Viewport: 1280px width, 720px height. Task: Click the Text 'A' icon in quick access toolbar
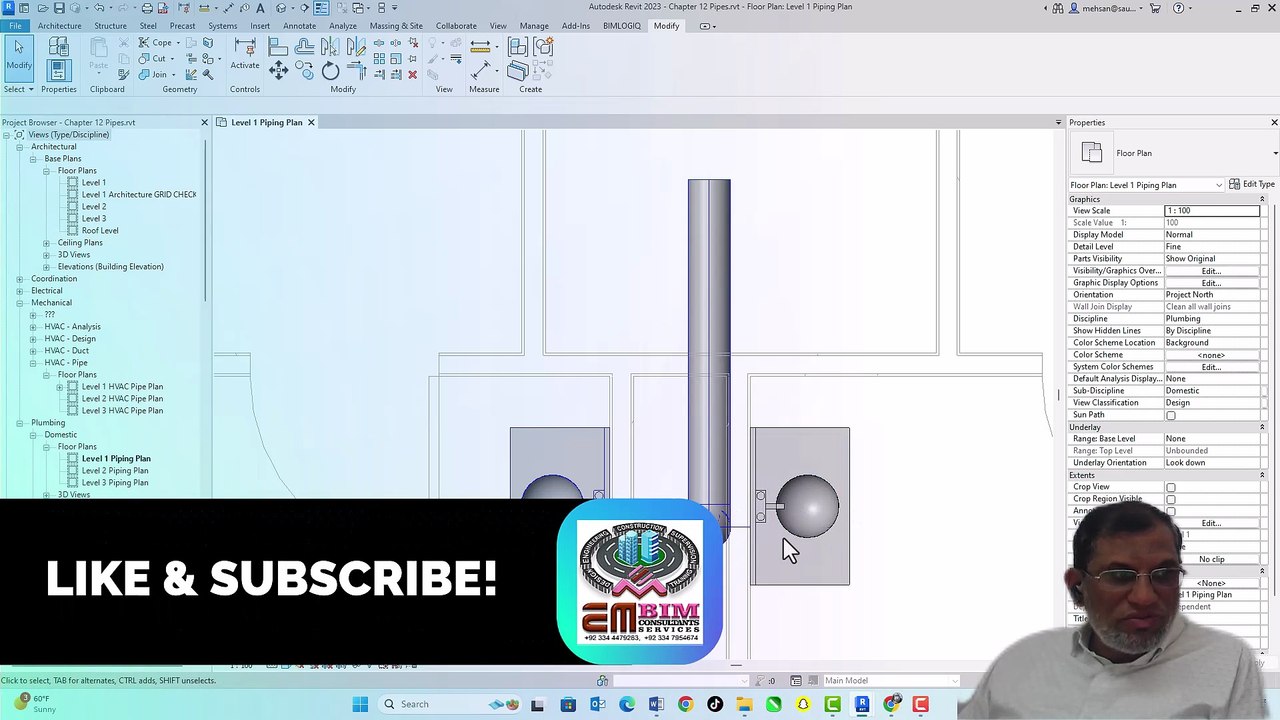click(260, 8)
